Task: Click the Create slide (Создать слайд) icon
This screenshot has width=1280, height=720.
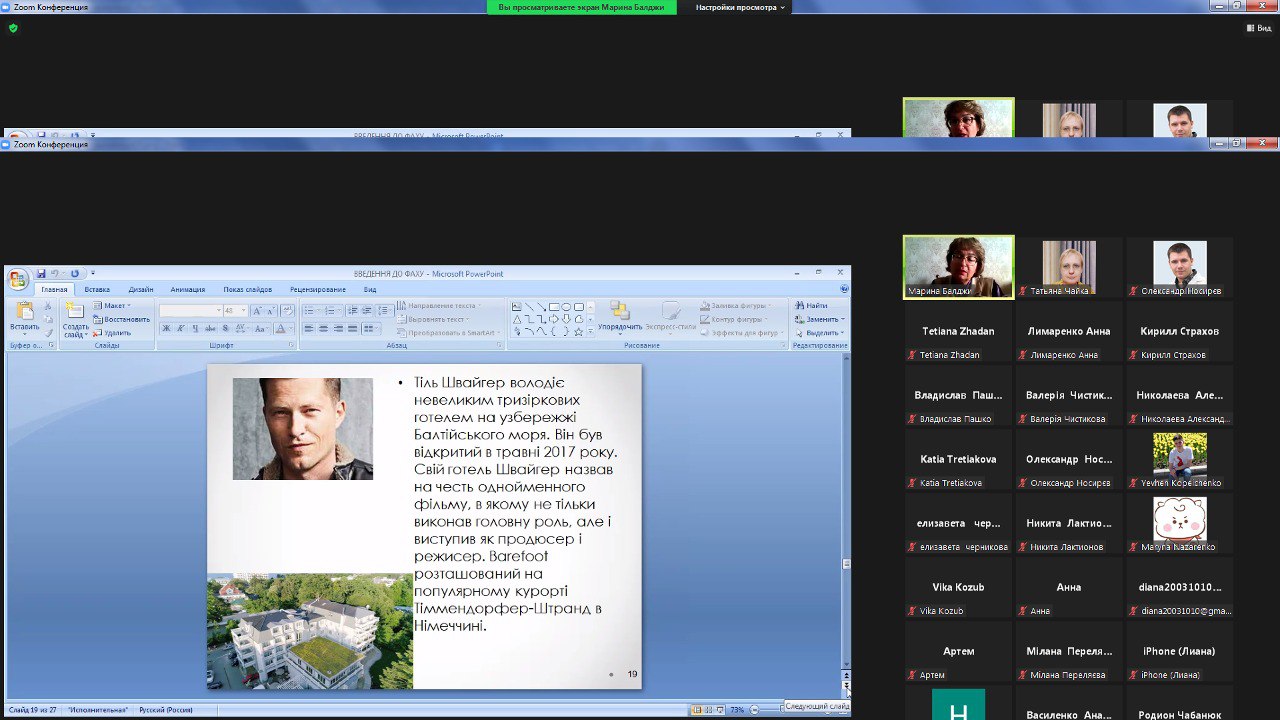Action: [x=75, y=317]
